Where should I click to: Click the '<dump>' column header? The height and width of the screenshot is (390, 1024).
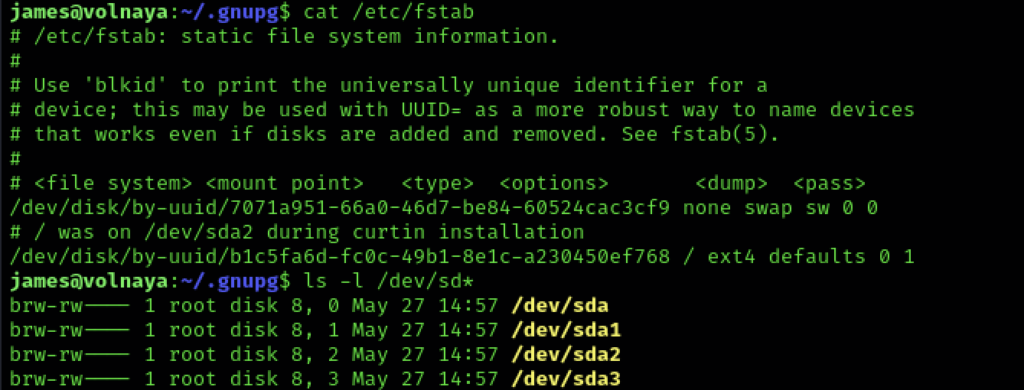(x=731, y=184)
